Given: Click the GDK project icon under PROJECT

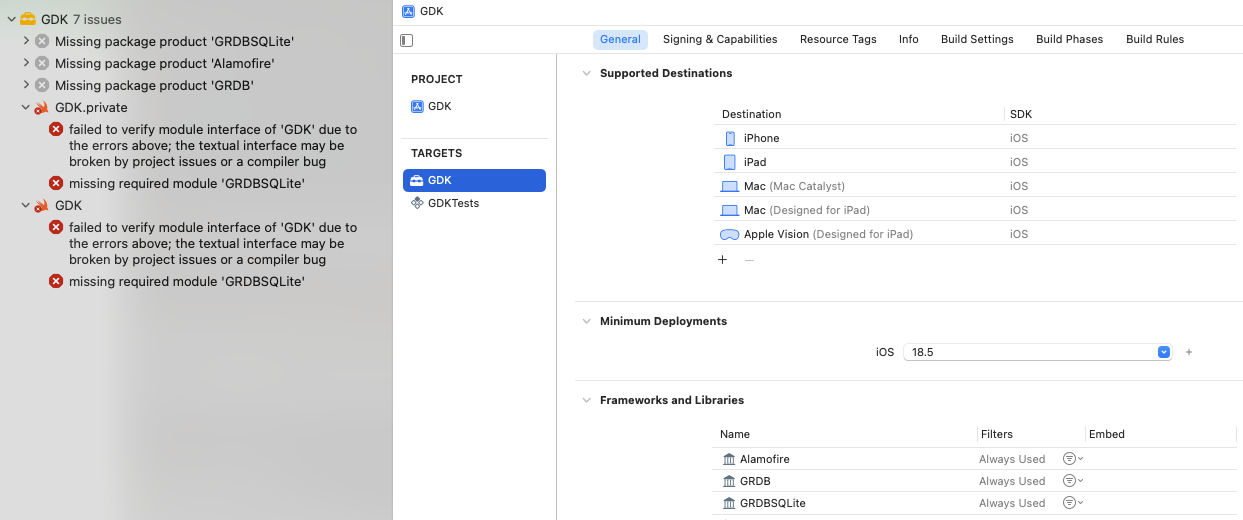Looking at the screenshot, I should [418, 106].
